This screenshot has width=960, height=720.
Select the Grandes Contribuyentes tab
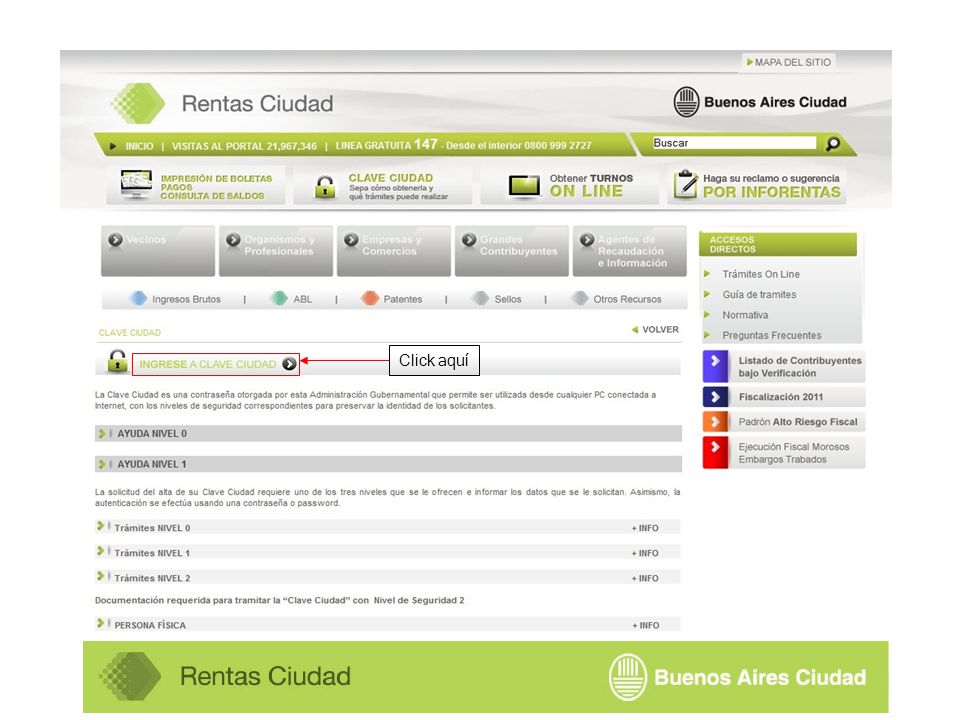pos(512,251)
